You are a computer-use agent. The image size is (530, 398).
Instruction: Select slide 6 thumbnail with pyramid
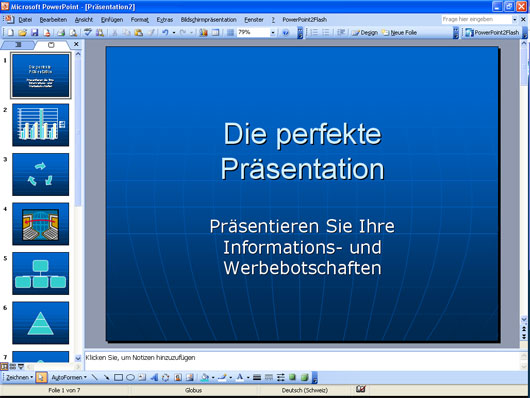click(41, 323)
